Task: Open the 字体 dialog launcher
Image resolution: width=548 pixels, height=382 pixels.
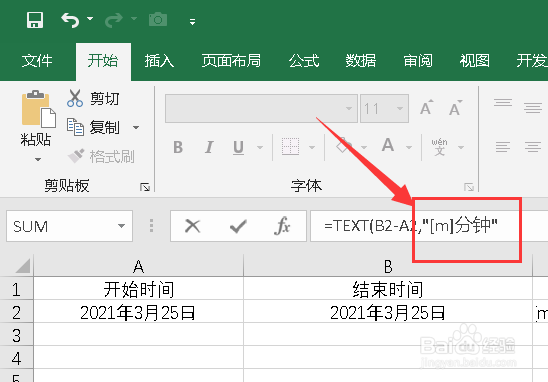Action: (x=469, y=187)
